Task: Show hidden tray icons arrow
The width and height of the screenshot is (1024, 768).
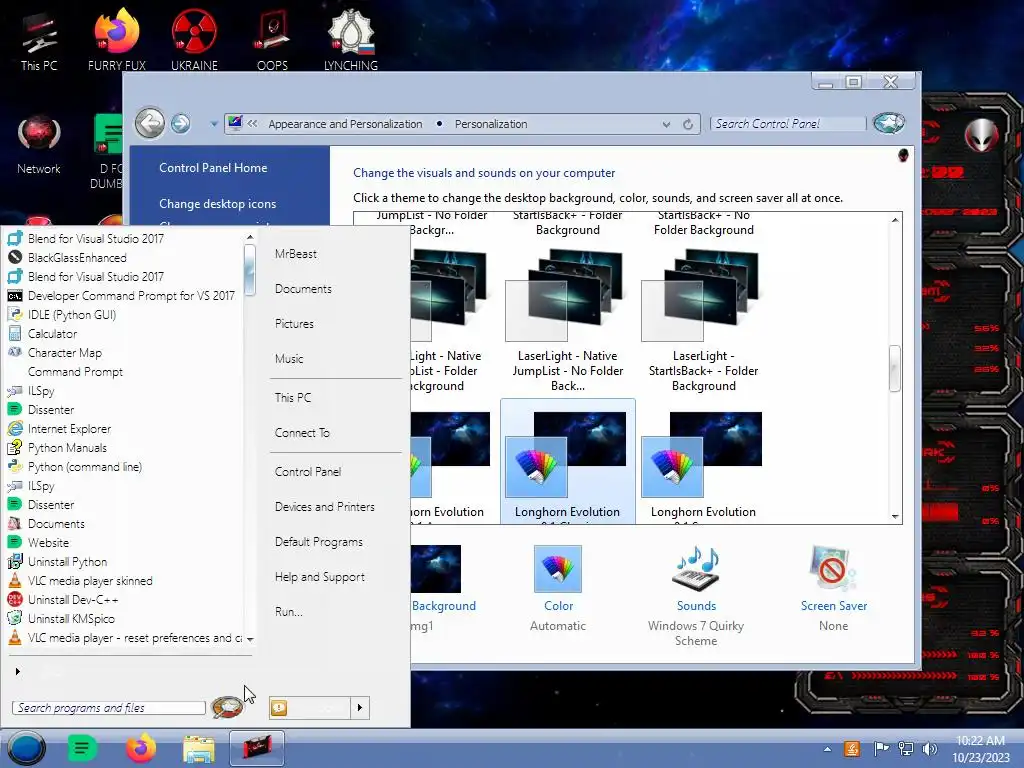Action: coord(827,749)
